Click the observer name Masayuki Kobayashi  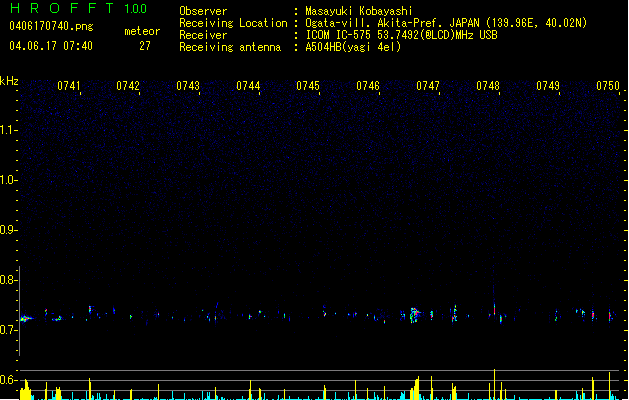(x=359, y=11)
